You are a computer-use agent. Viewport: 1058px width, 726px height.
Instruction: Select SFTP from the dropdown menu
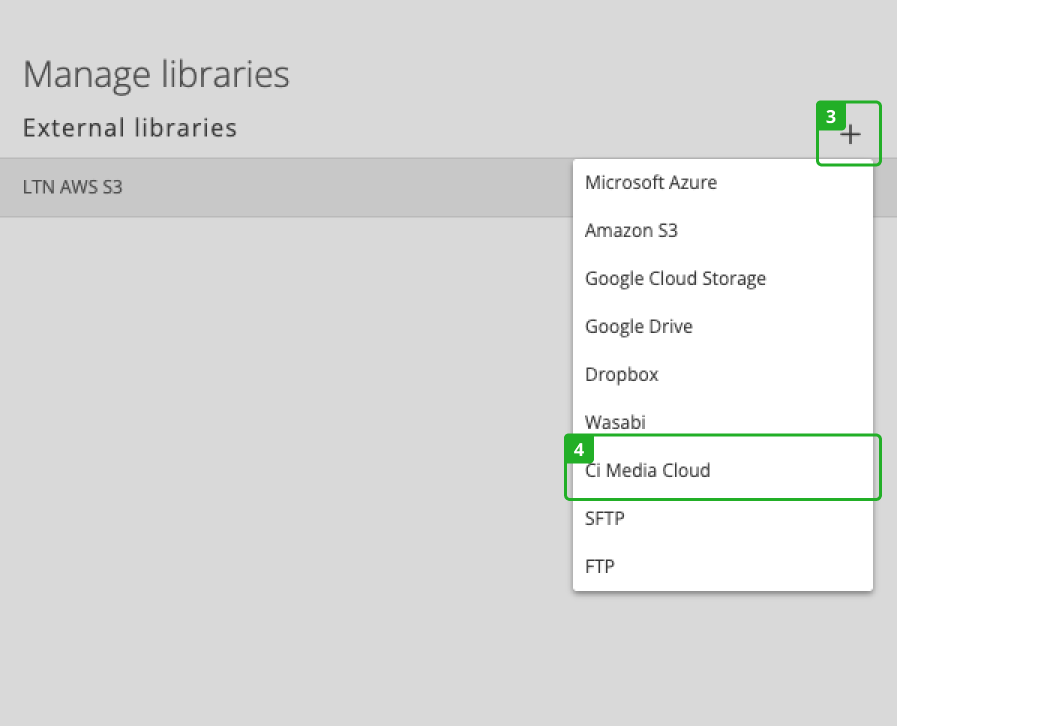(x=723, y=518)
